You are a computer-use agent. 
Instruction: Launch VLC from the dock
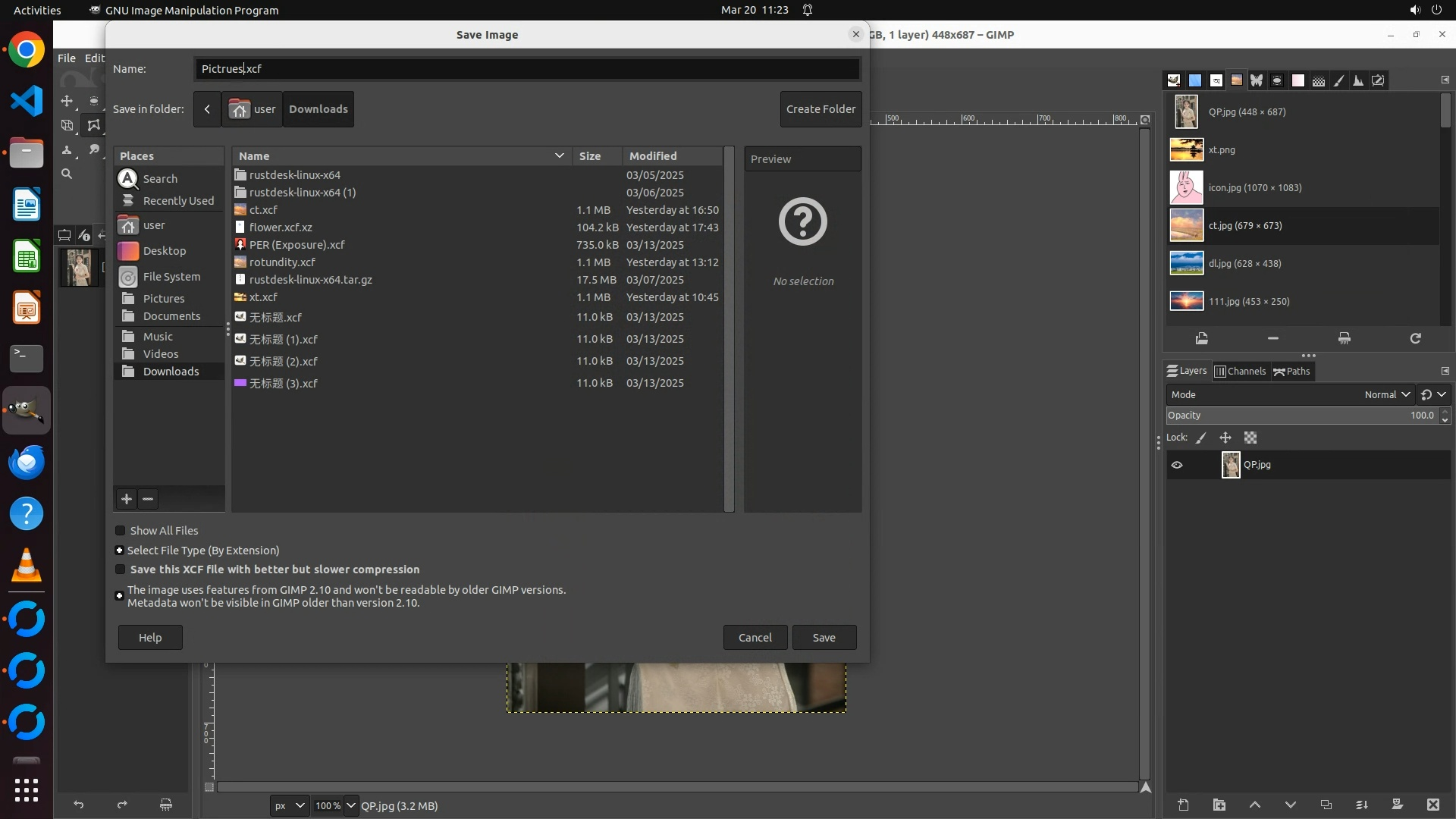point(27,566)
